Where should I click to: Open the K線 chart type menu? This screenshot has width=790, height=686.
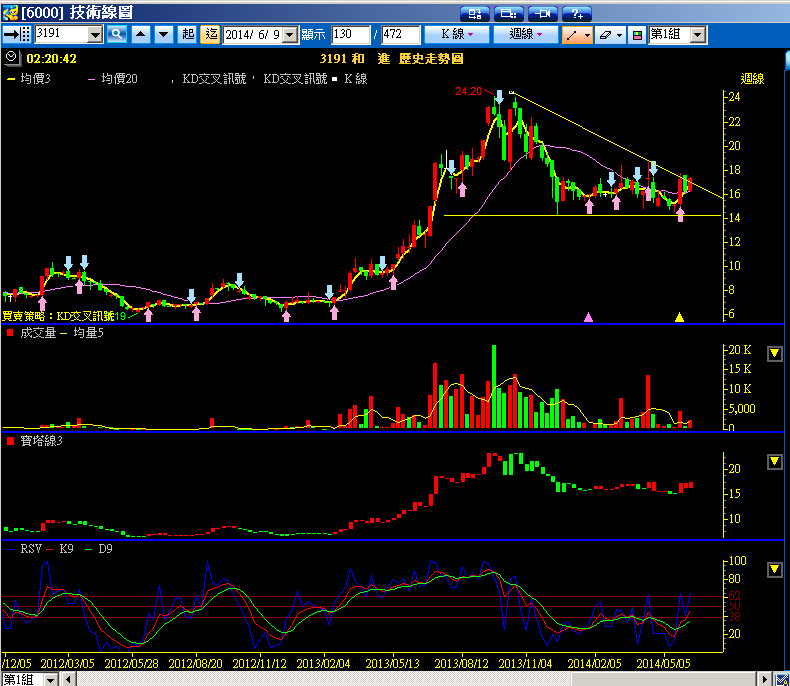pos(456,34)
